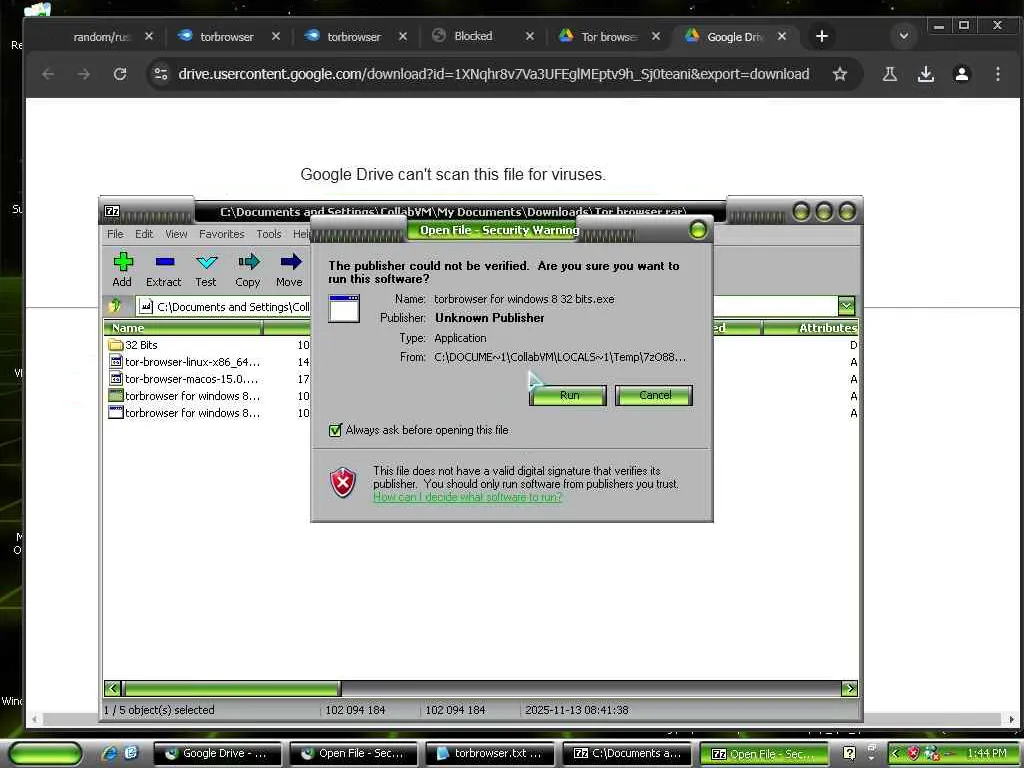
Task: Close the security warning with green orb
Action: click(x=697, y=230)
